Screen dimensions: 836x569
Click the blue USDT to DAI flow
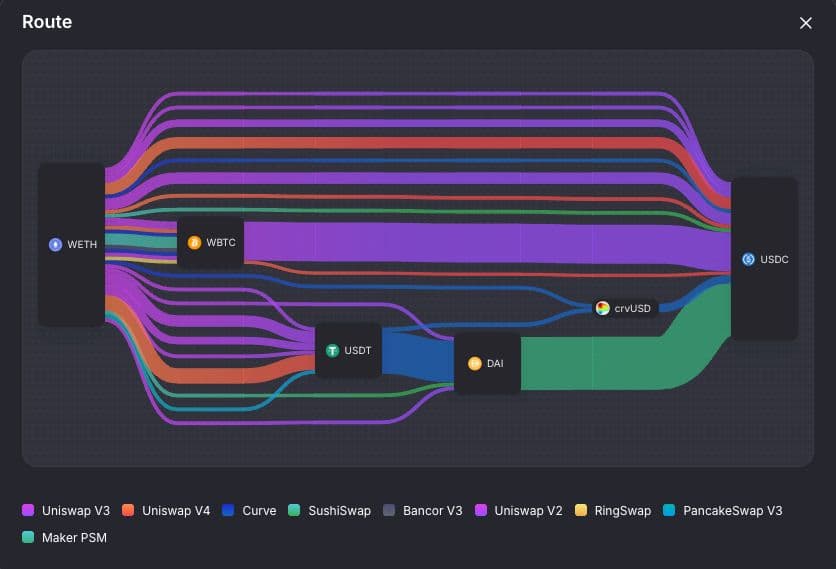coord(417,356)
